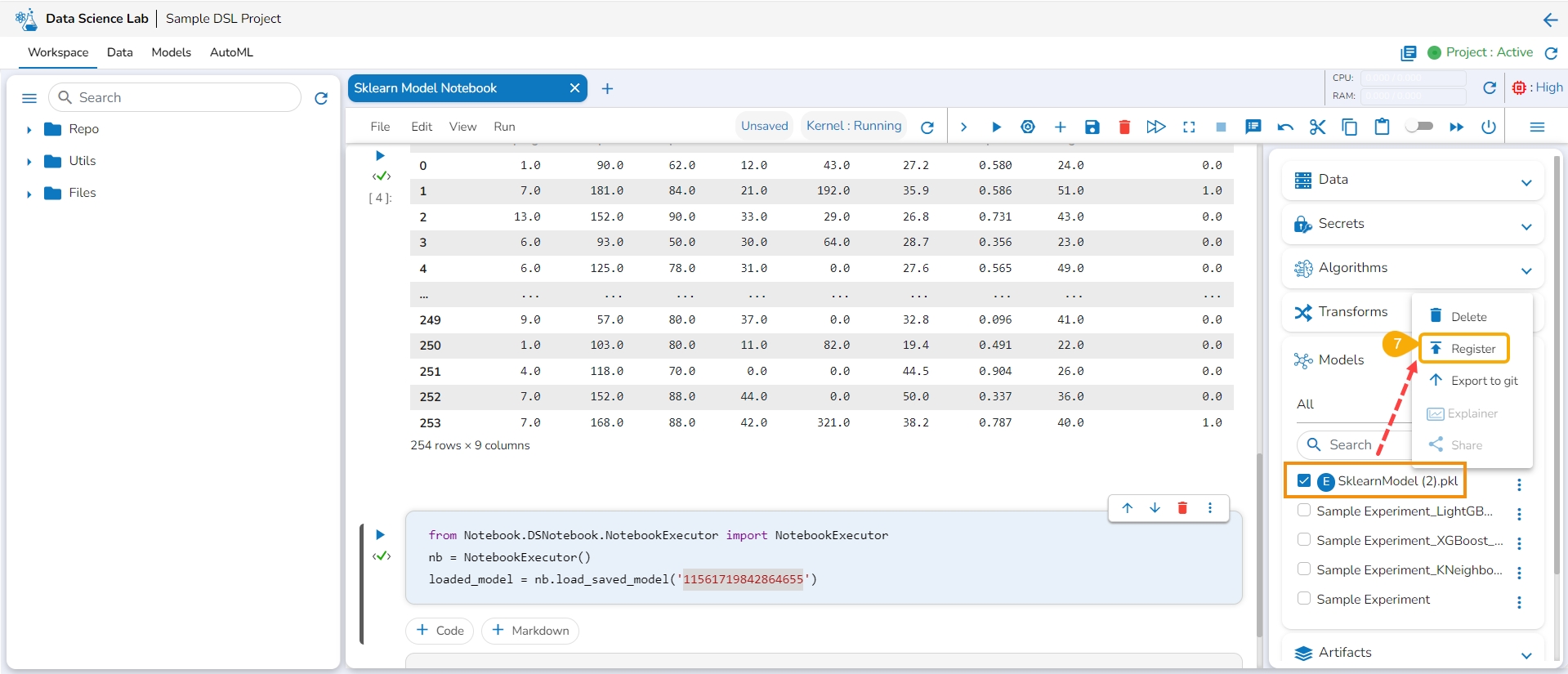This screenshot has height=674, width=1568.
Task: Add a new Markdown cell
Action: (530, 631)
